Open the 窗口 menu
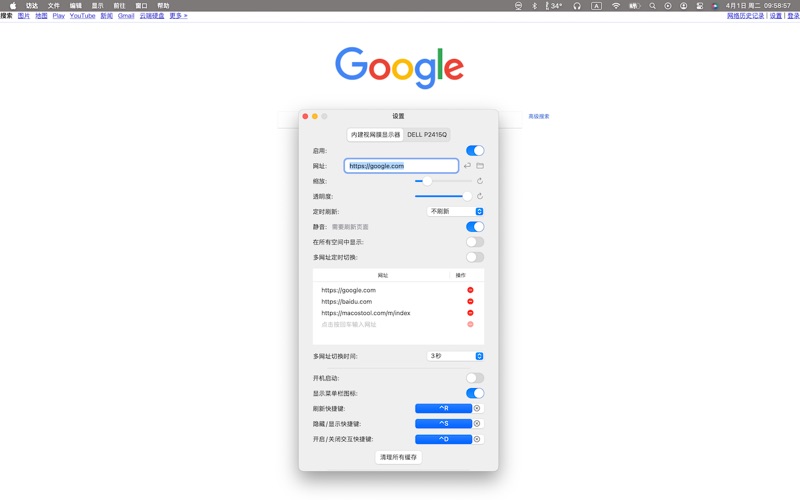The height and width of the screenshot is (500, 800). (141, 6)
